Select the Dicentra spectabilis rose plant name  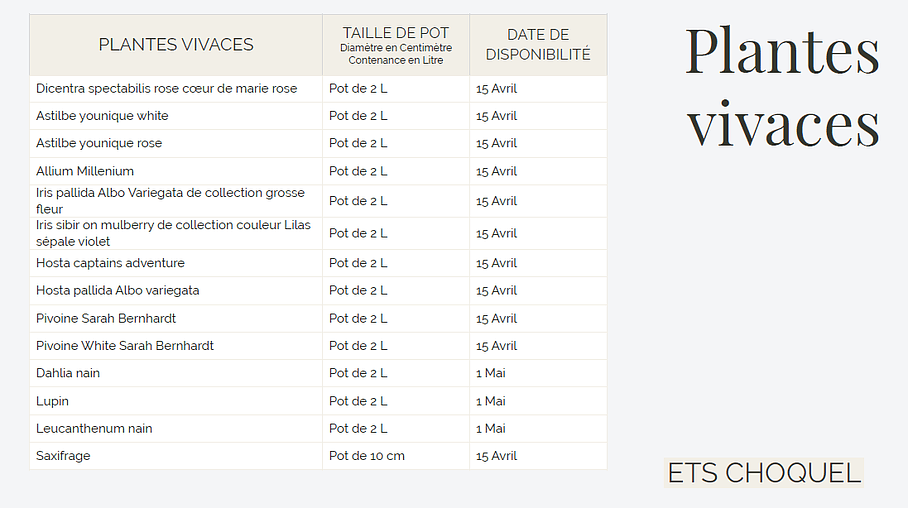pyautogui.click(x=166, y=89)
